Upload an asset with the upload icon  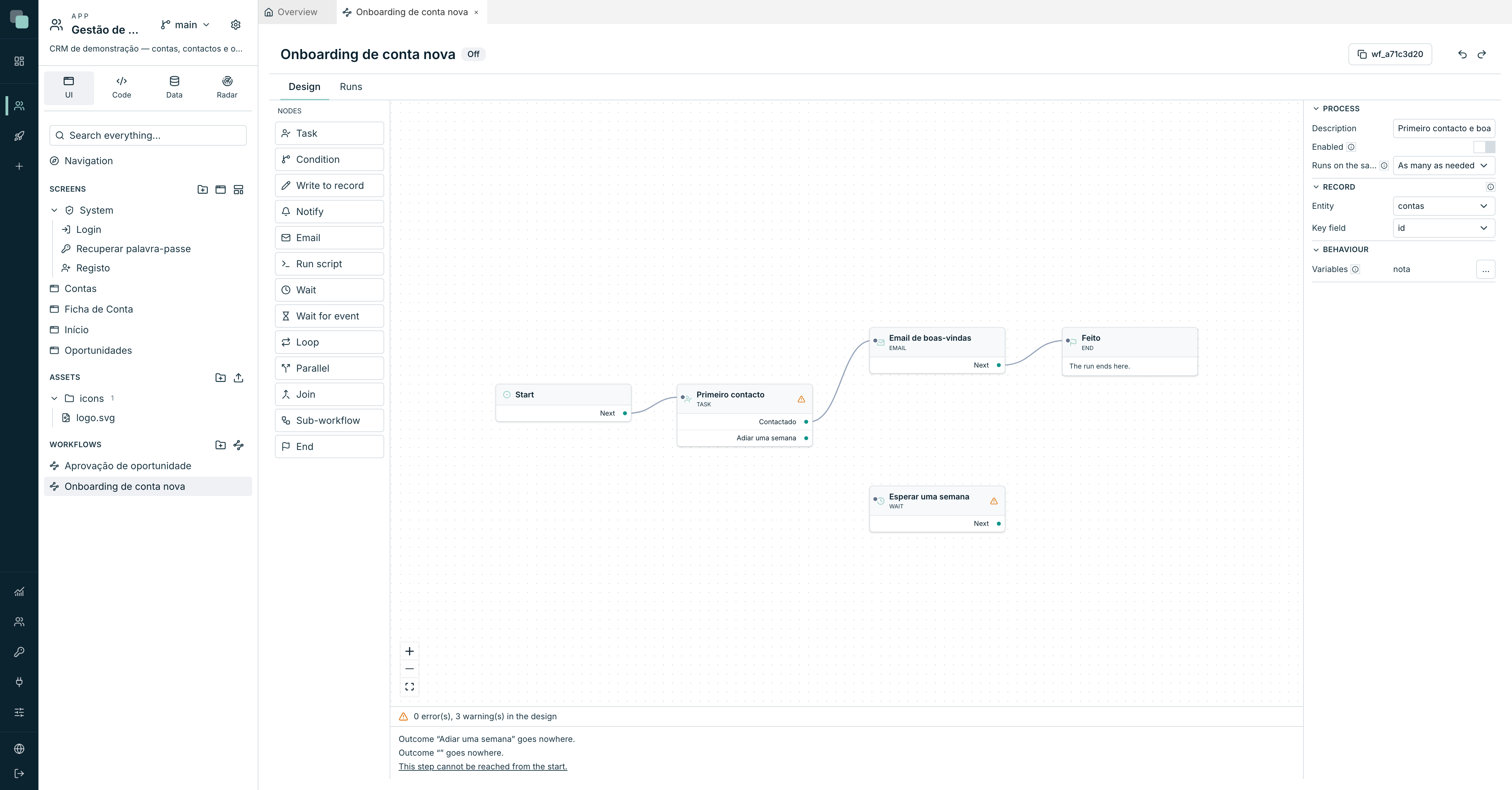238,378
